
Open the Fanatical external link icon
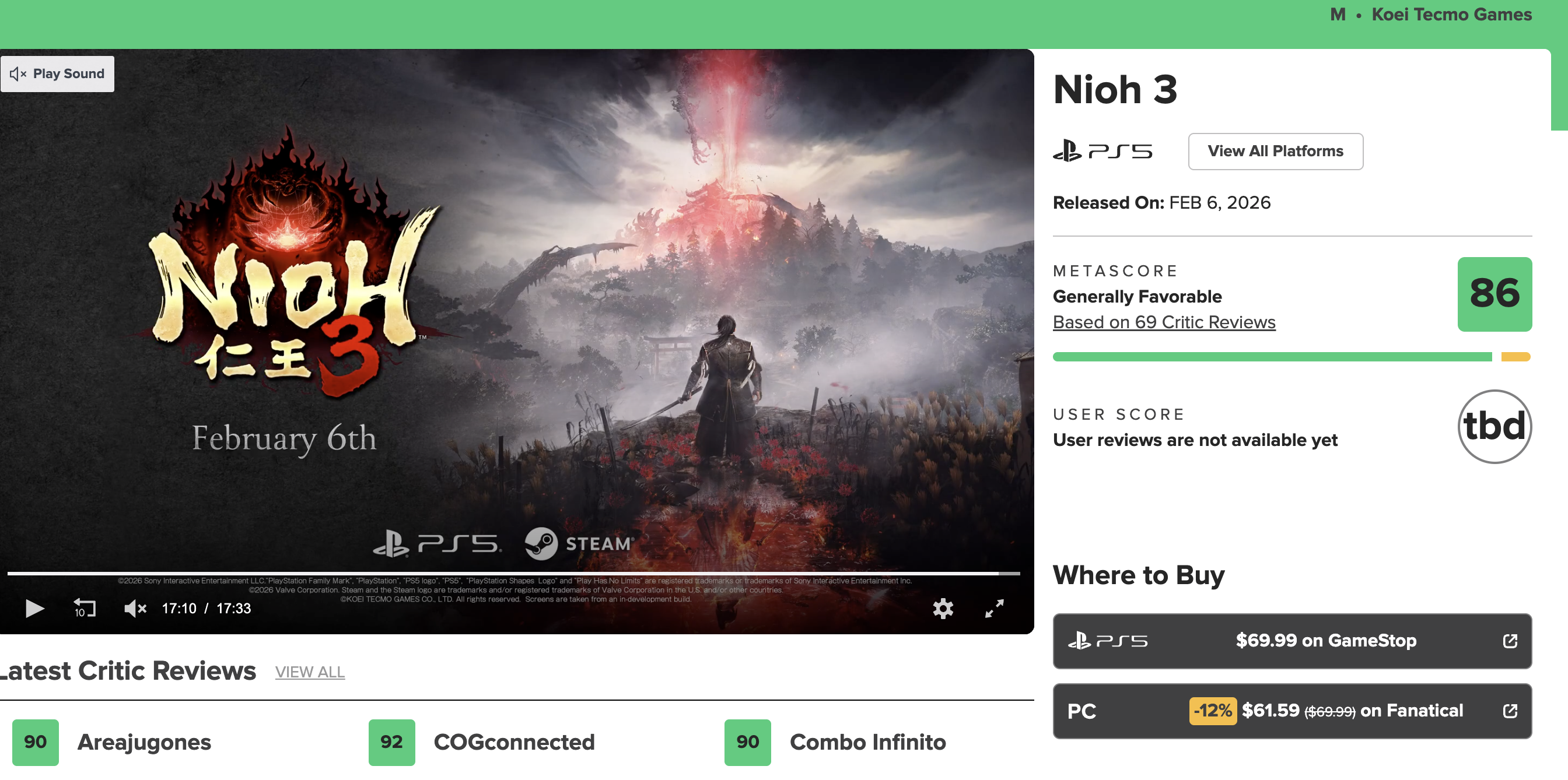[1510, 711]
